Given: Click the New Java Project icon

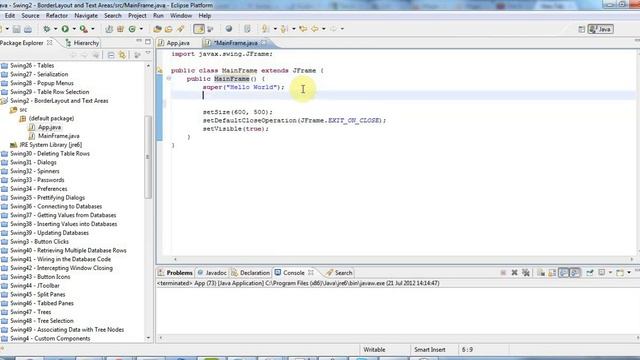Looking at the screenshot, I should (109, 29).
